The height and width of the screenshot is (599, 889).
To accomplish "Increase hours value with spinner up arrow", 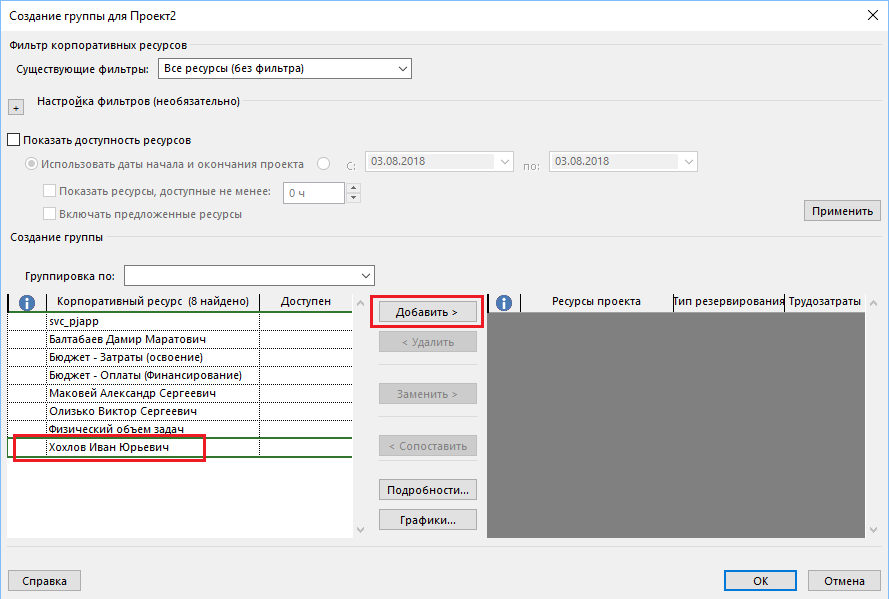I will click(353, 188).
